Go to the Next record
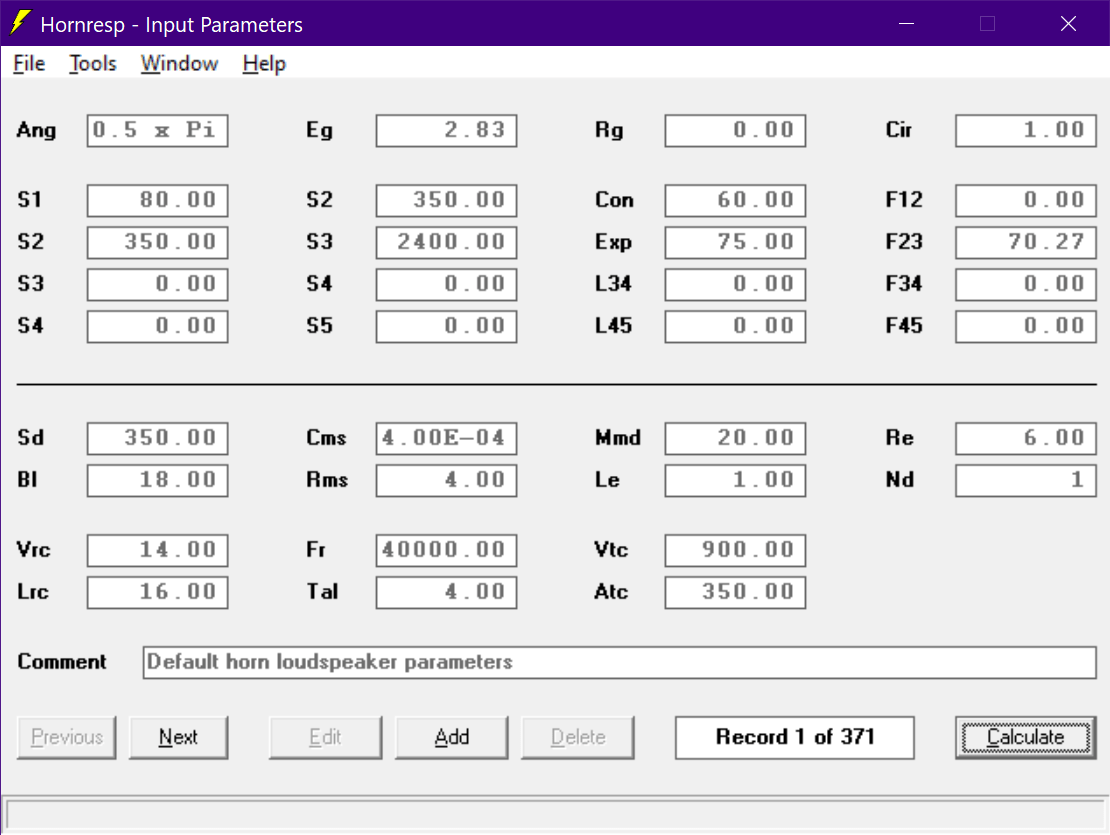Viewport: 1110px width, 835px height. coord(178,737)
